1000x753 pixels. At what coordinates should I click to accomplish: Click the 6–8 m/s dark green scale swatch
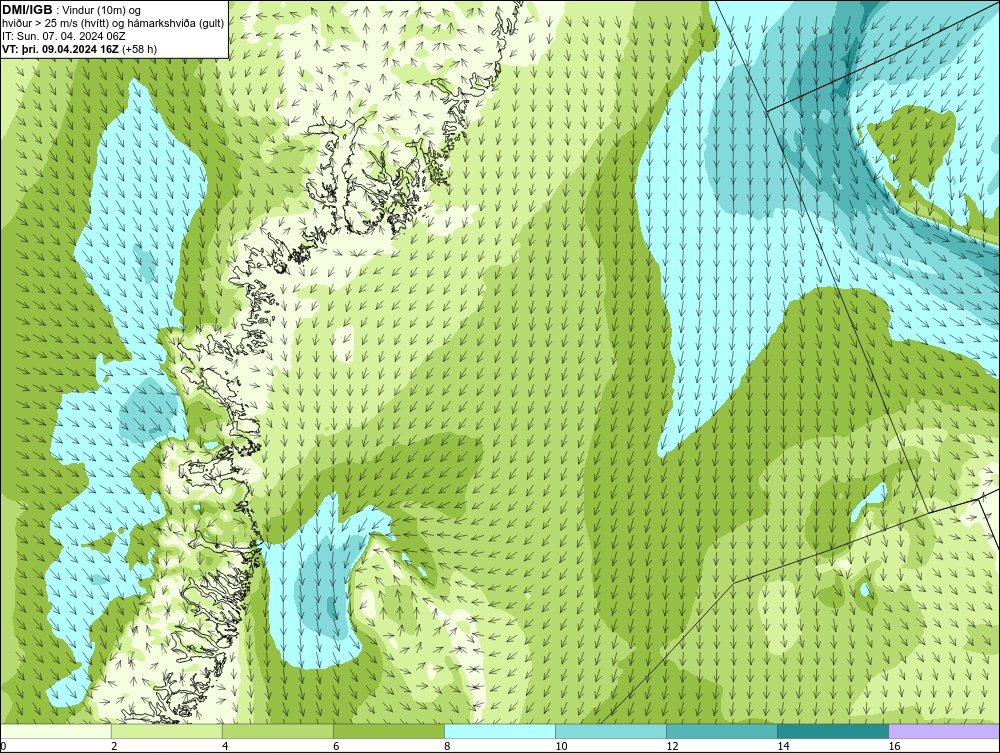point(388,731)
